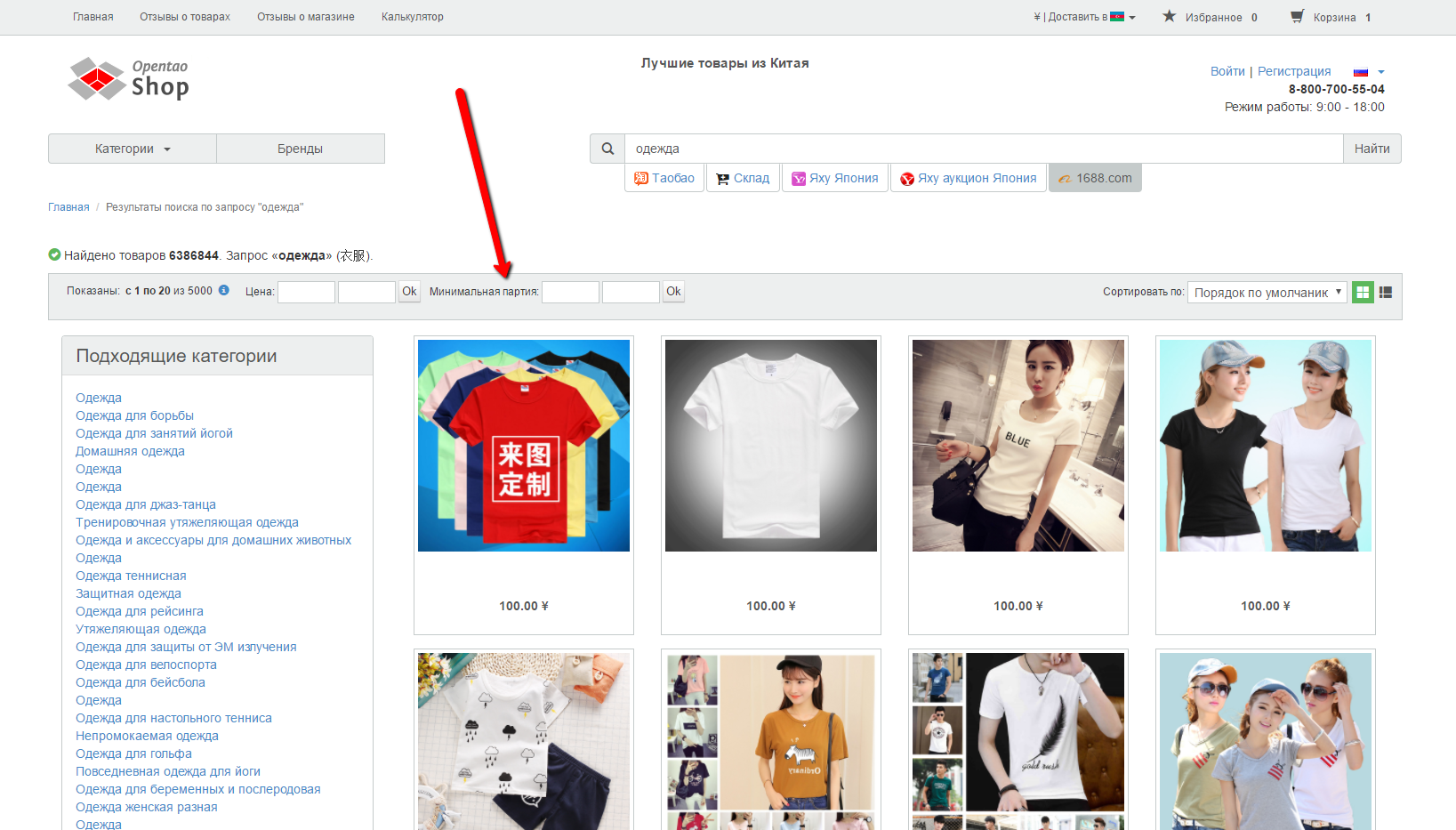Click the Favorites star icon
1456x830 pixels.
pyautogui.click(x=1170, y=16)
